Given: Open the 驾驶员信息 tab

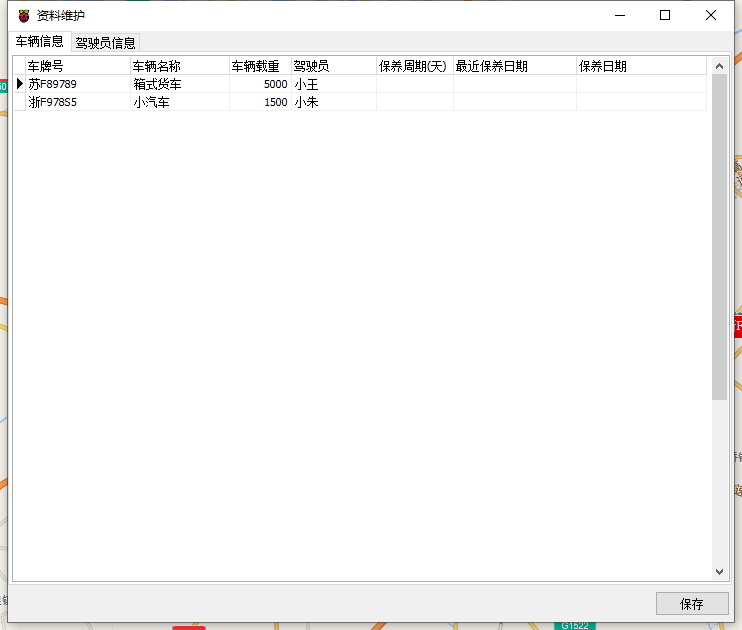Looking at the screenshot, I should (x=105, y=43).
